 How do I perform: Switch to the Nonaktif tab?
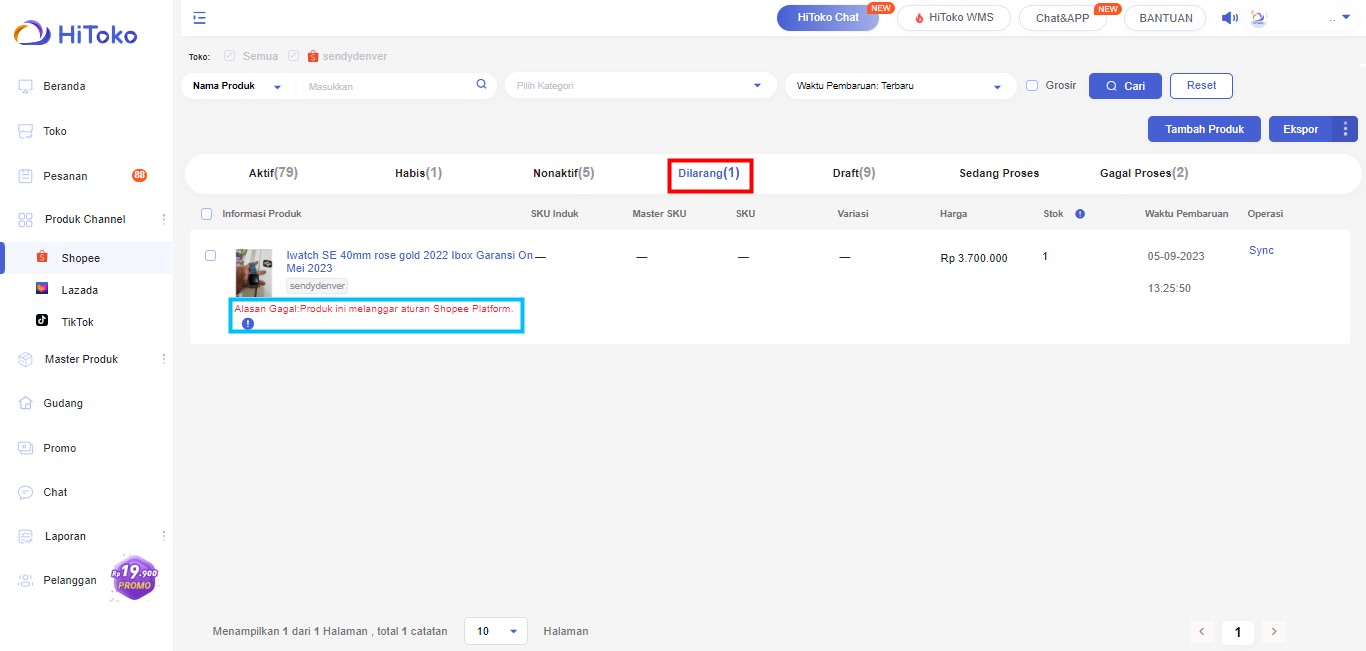tap(563, 173)
